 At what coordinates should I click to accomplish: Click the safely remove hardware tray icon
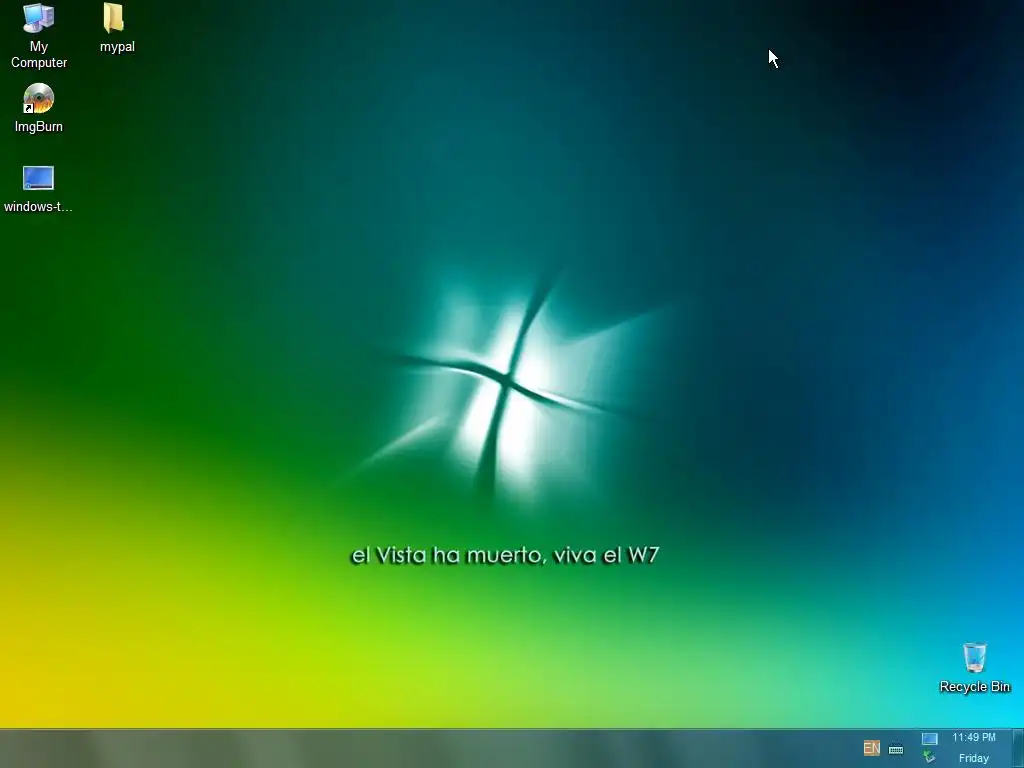pos(929,758)
